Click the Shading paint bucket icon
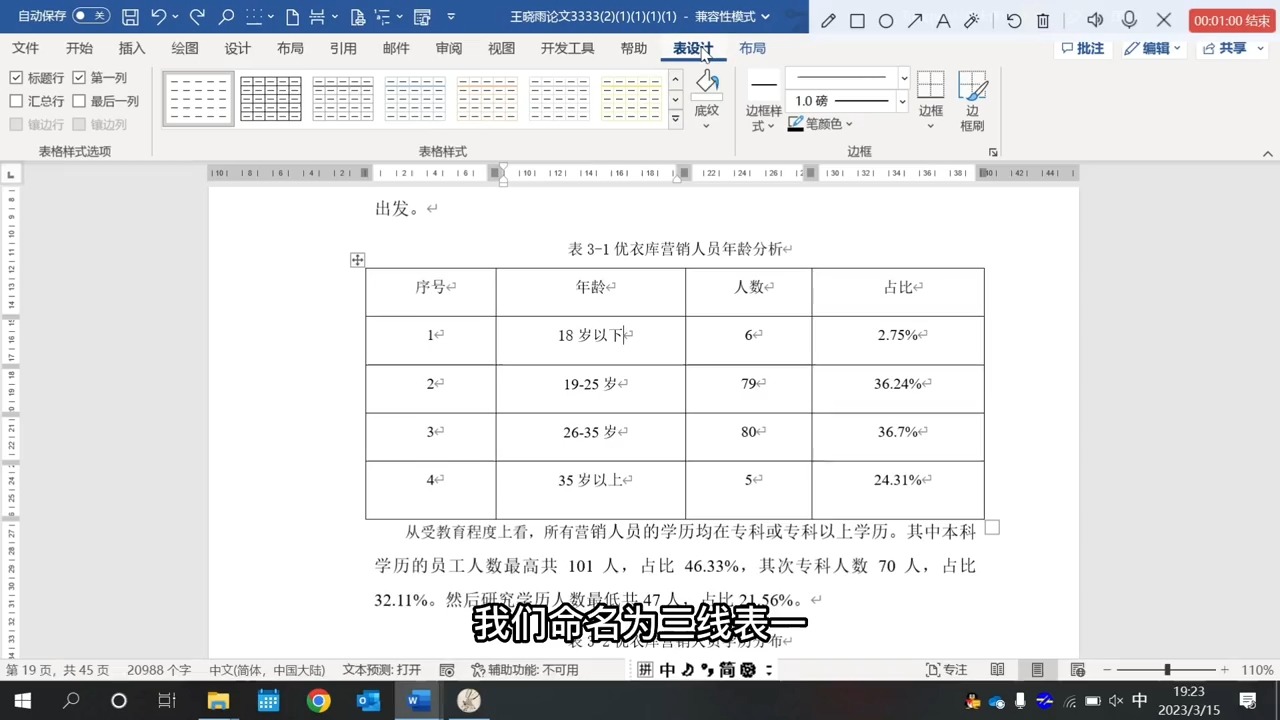Image resolution: width=1280 pixels, height=720 pixels. click(707, 84)
